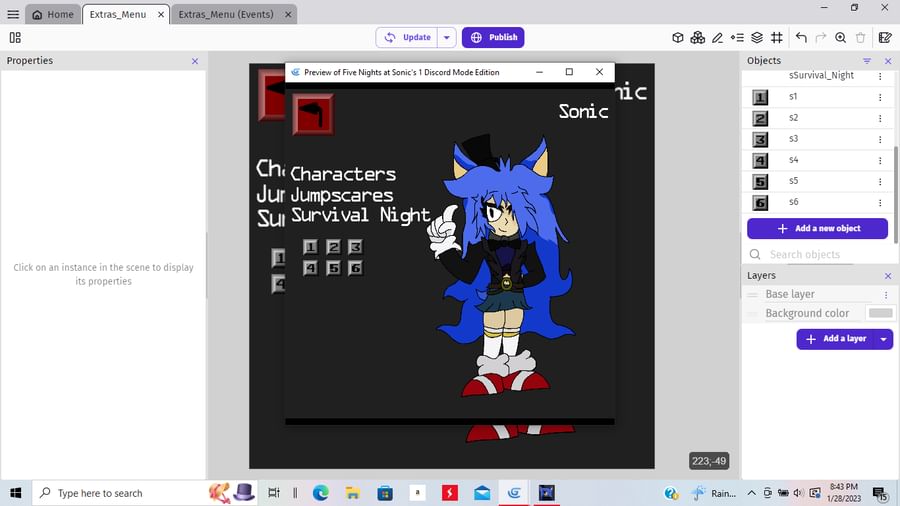Open options menu for s5 object

click(x=880, y=182)
